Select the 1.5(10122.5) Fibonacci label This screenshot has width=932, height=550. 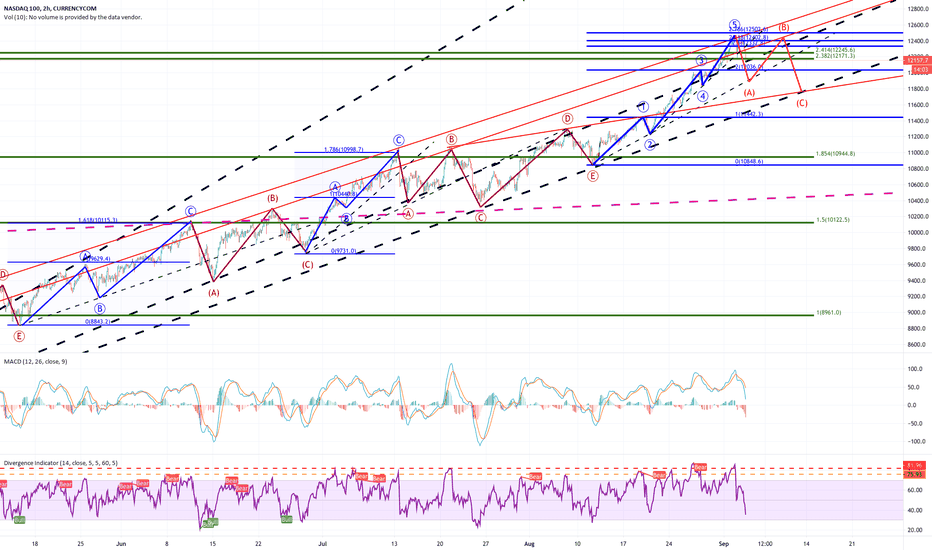[x=833, y=219]
